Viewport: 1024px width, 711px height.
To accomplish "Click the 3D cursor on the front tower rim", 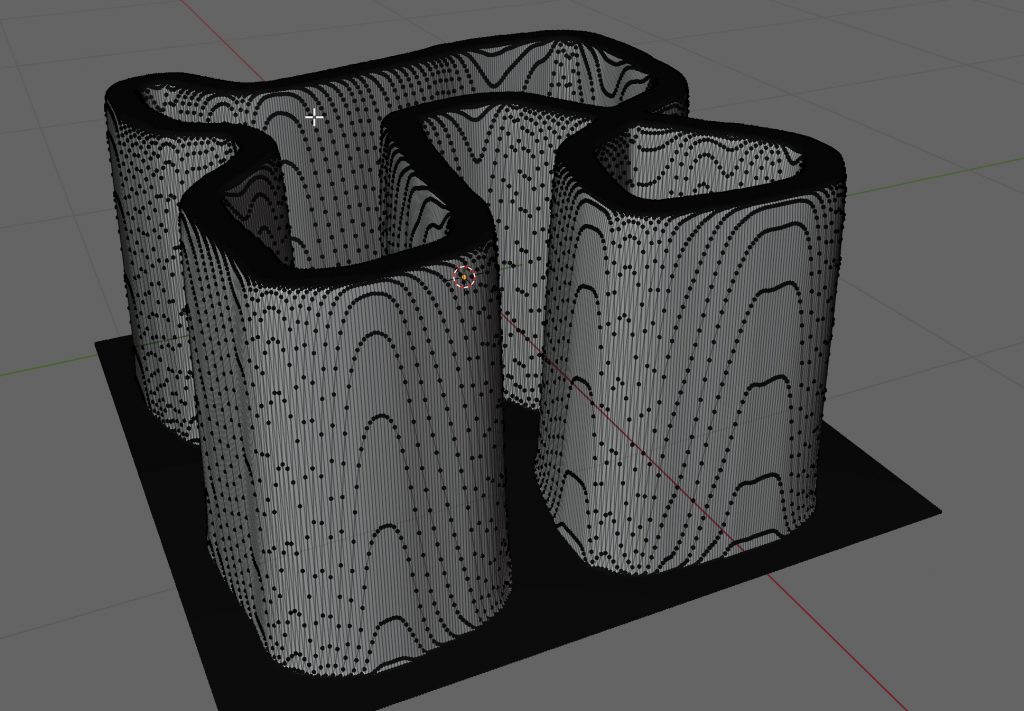I will pos(464,277).
